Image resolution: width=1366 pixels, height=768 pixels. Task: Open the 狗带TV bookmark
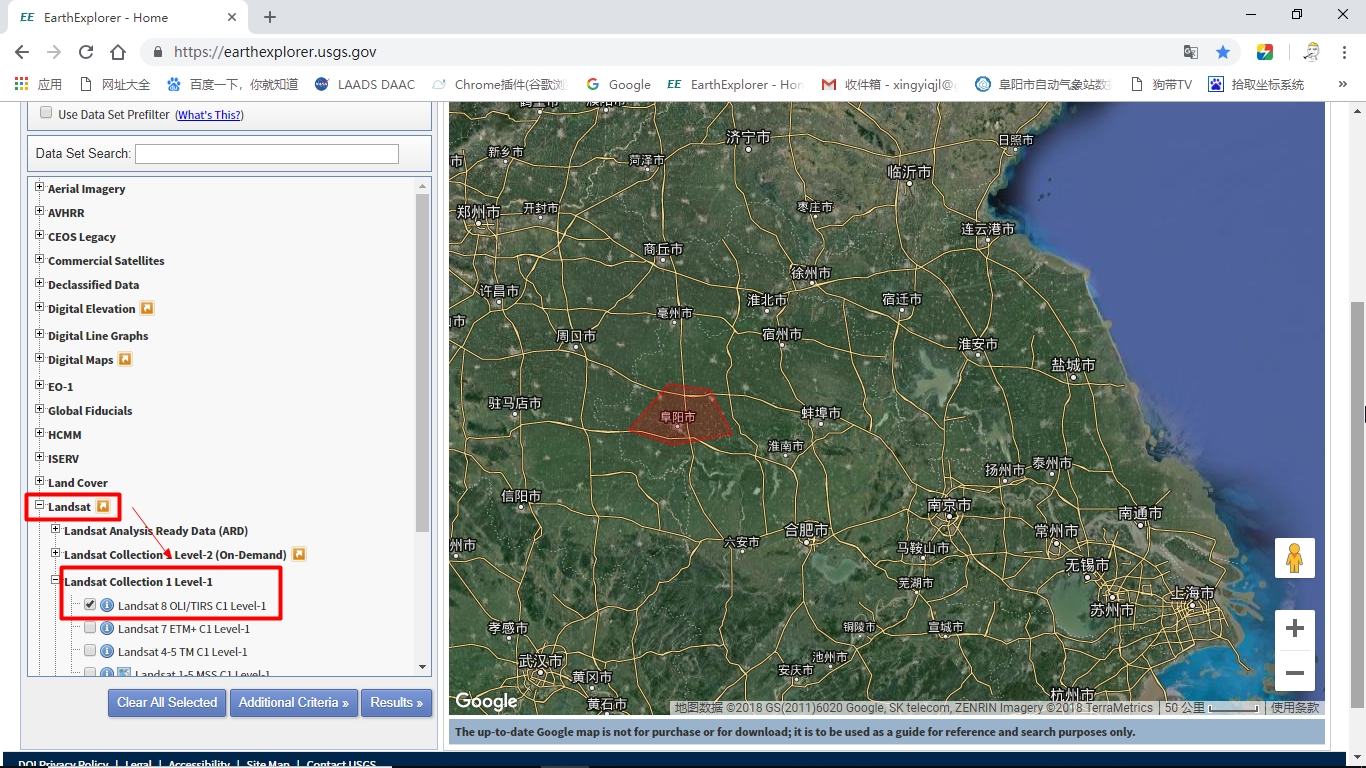(x=1161, y=85)
